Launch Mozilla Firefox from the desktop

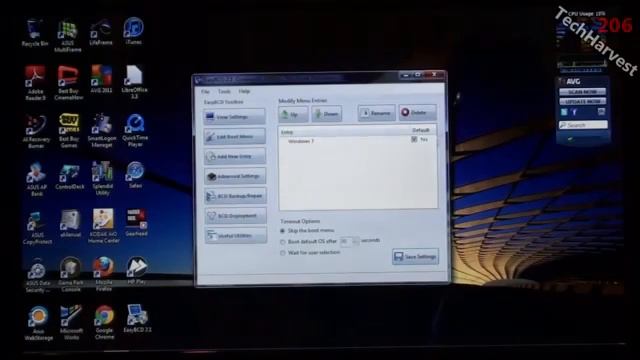coord(104,274)
